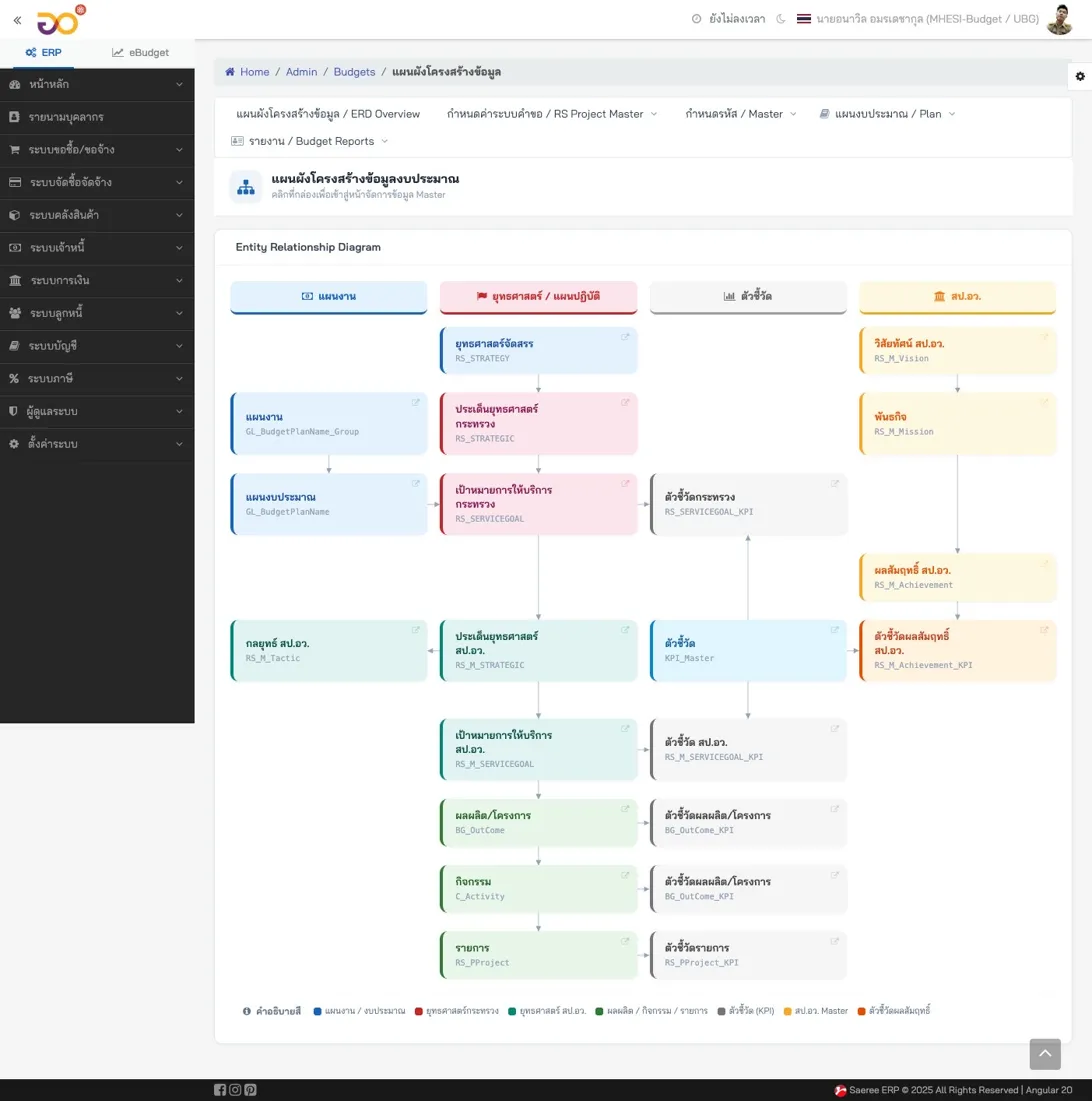
Task: Click scroll-to-top arrow button
Action: tap(1045, 1054)
